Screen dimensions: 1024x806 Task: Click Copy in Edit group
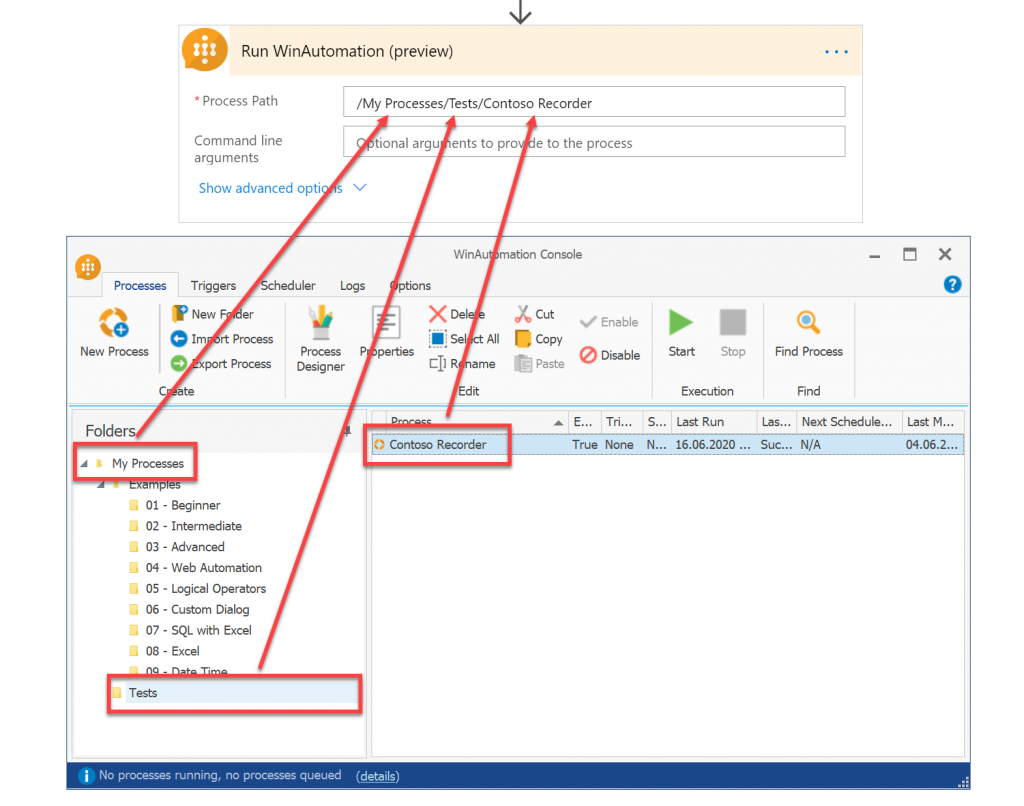point(539,339)
